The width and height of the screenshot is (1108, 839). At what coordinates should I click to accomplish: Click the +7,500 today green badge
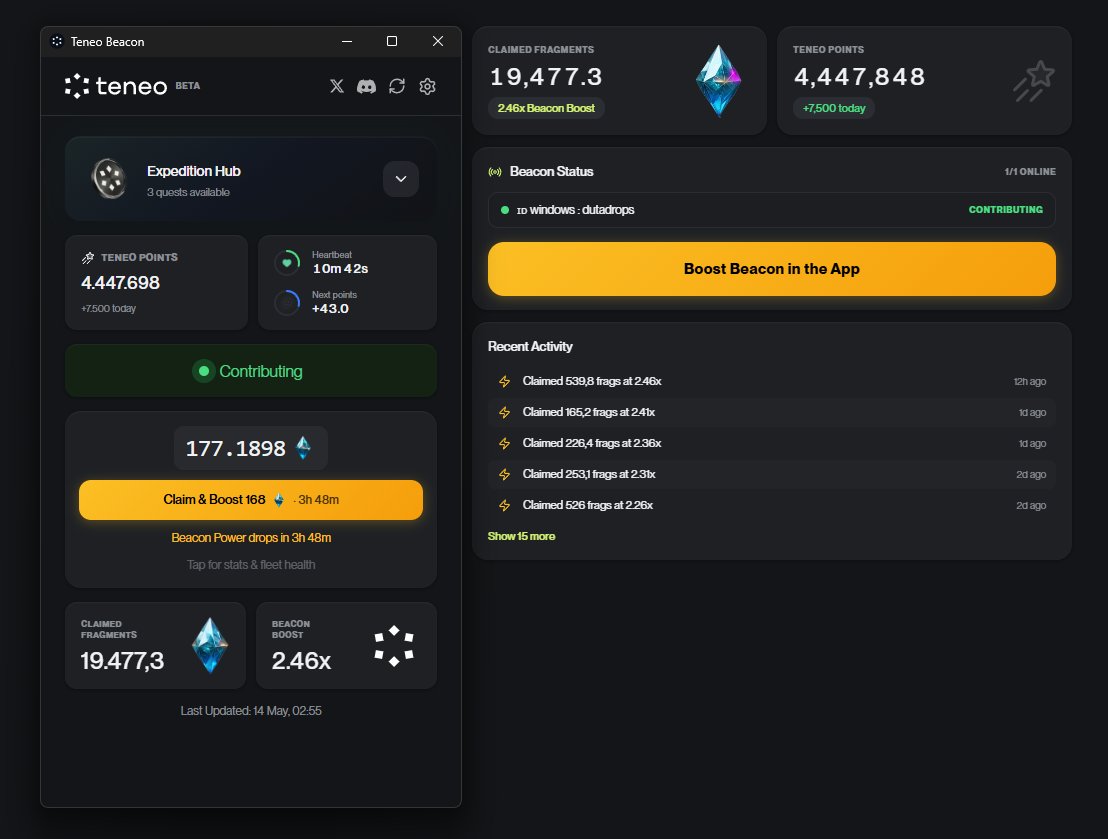point(834,108)
